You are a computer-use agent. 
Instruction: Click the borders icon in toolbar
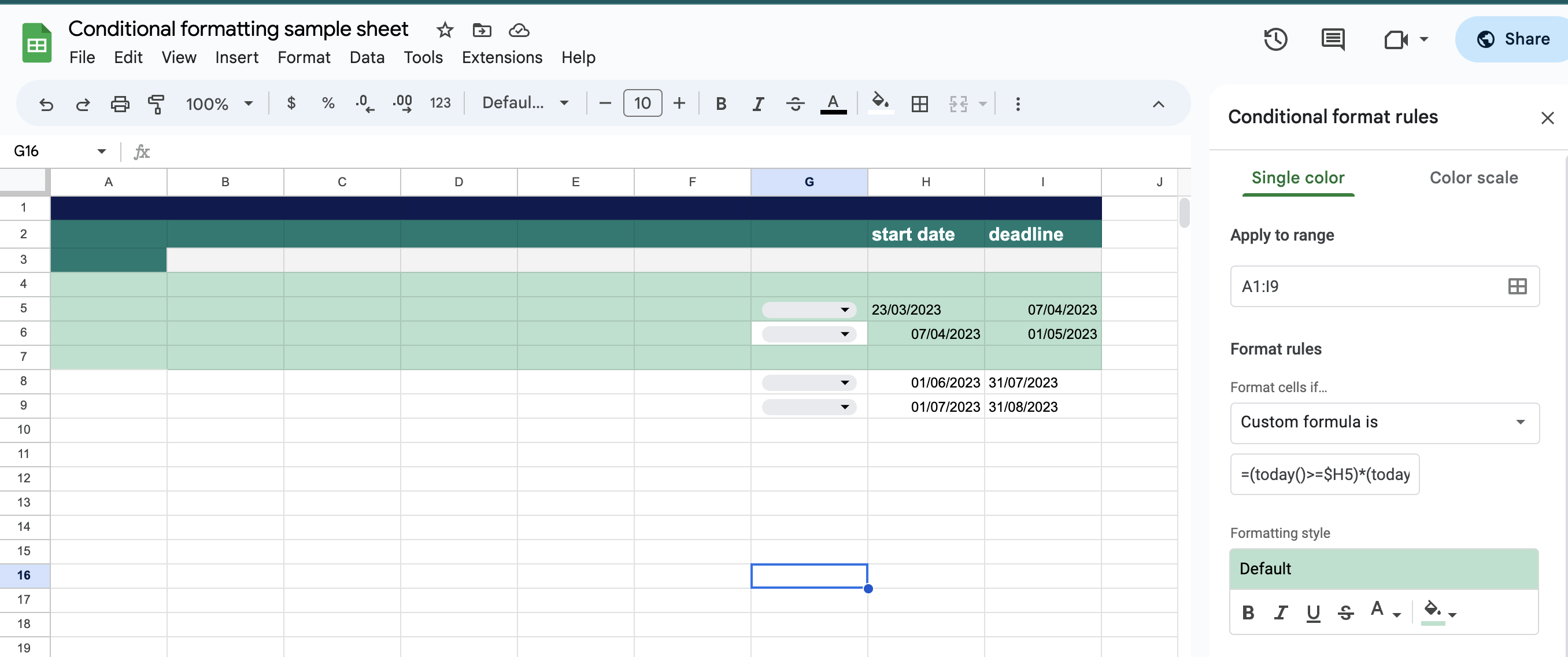(x=919, y=104)
